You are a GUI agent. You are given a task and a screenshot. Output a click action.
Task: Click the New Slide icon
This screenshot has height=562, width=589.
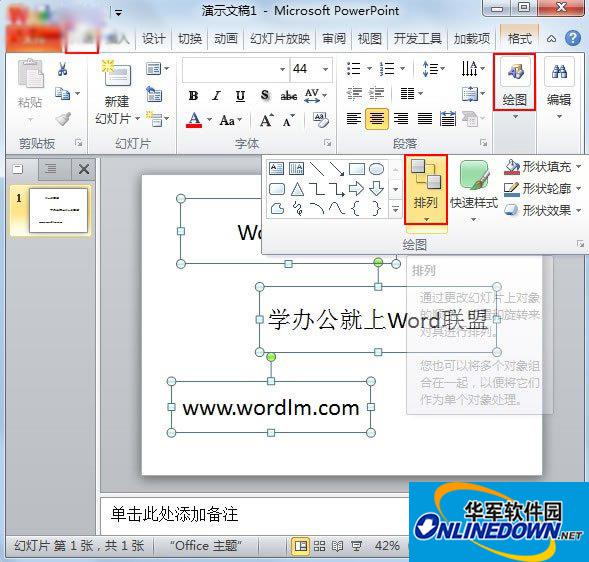(117, 72)
